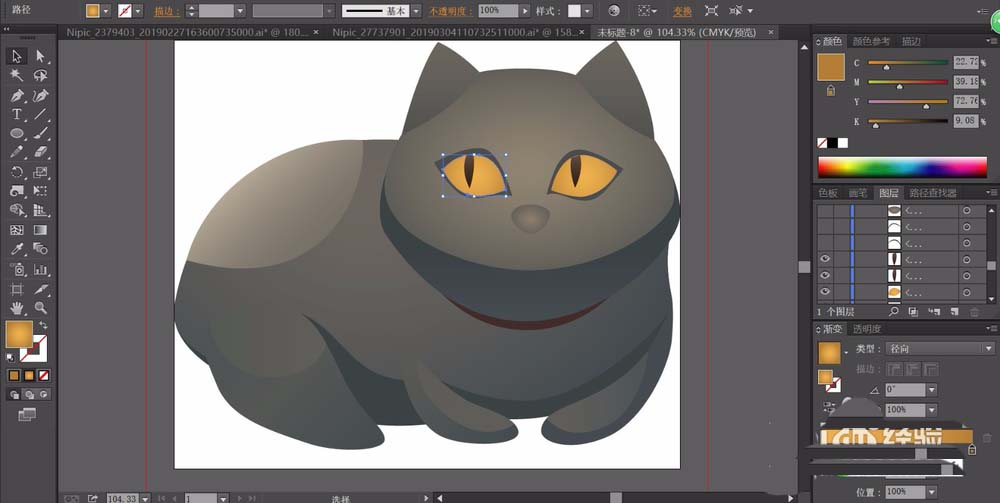Click Change Screen Mode button
Screen dimensions: 1000x503
tap(27, 415)
